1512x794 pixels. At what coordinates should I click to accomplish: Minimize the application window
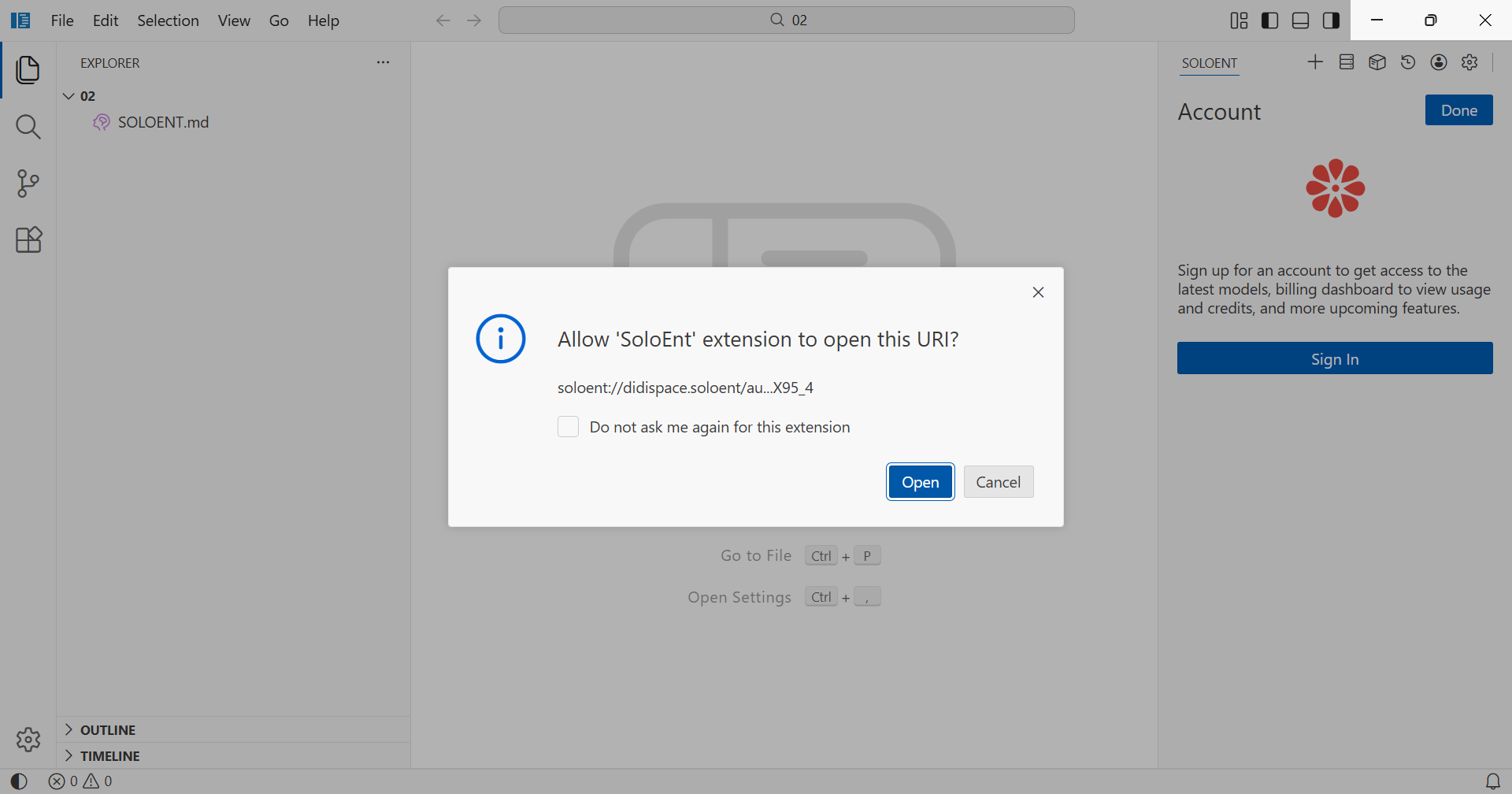coord(1377,20)
